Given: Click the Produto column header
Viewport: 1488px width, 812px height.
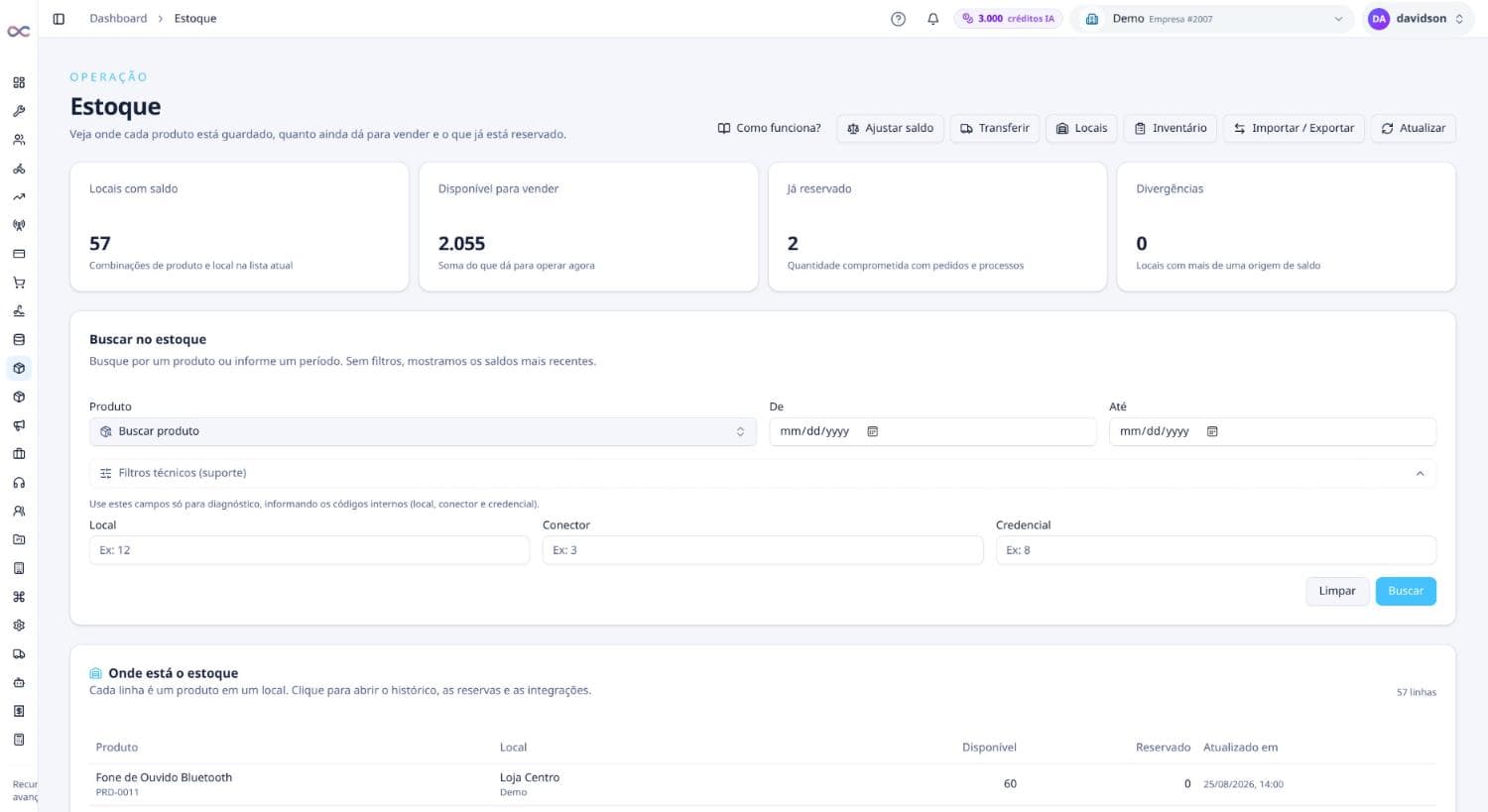Looking at the screenshot, I should (117, 748).
